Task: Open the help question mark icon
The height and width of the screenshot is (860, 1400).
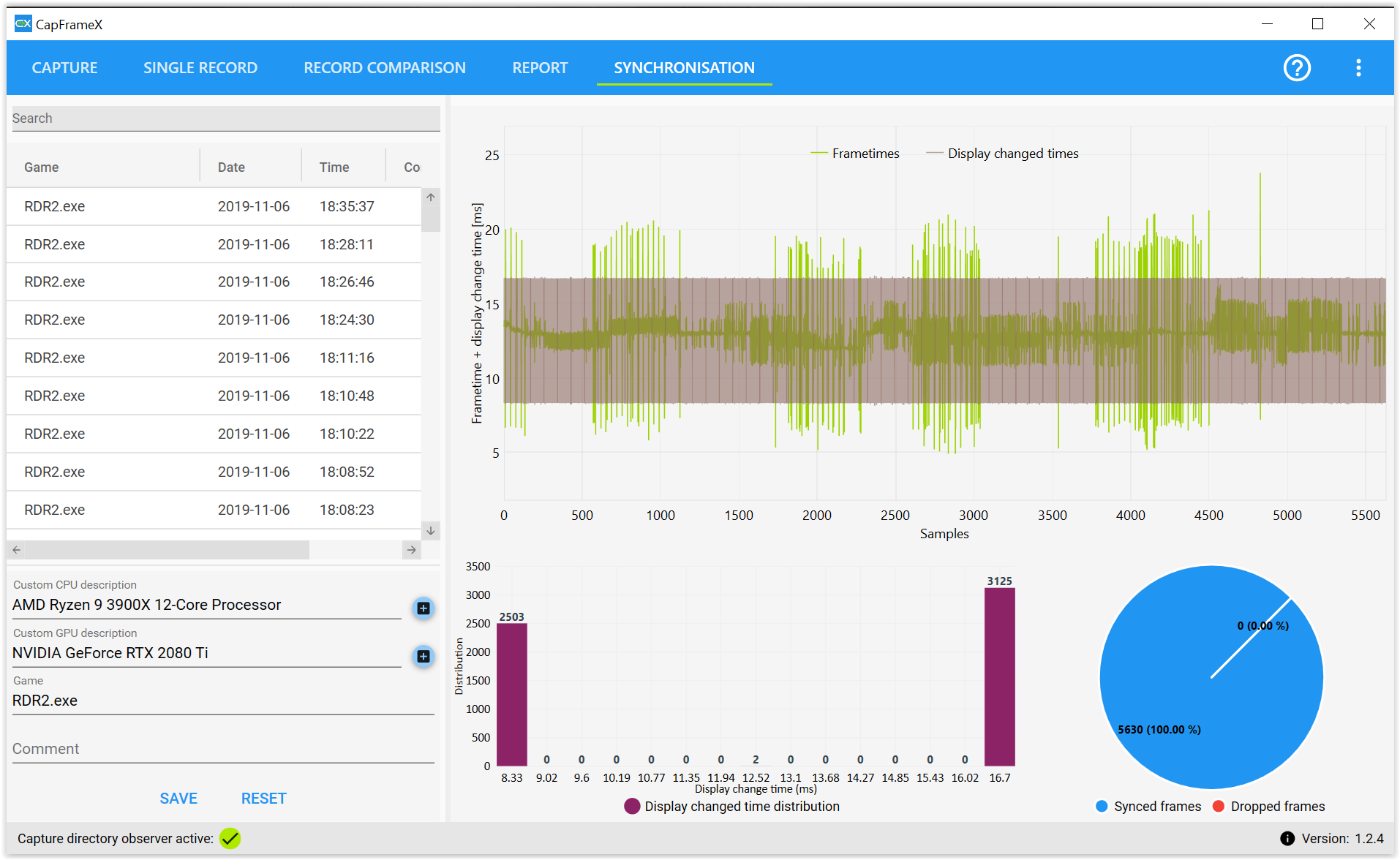Action: click(1297, 68)
